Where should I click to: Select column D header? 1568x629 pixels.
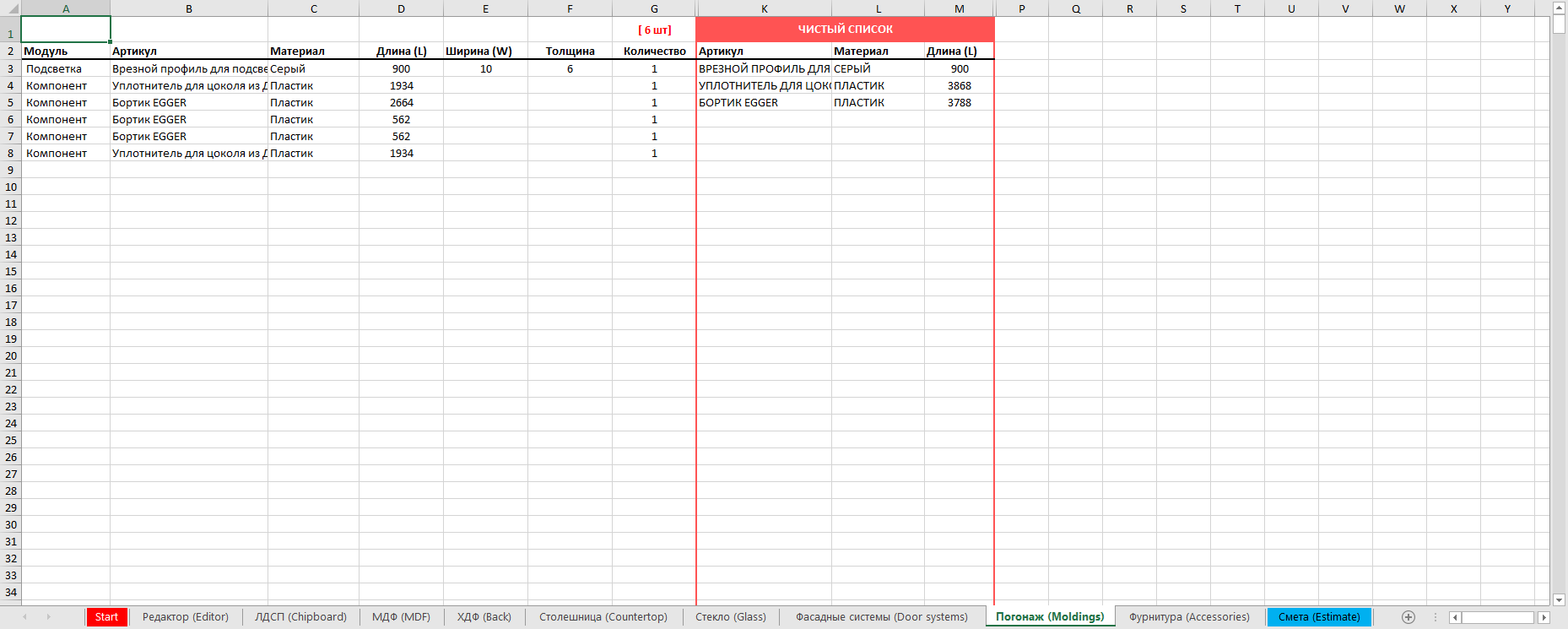(x=401, y=8)
